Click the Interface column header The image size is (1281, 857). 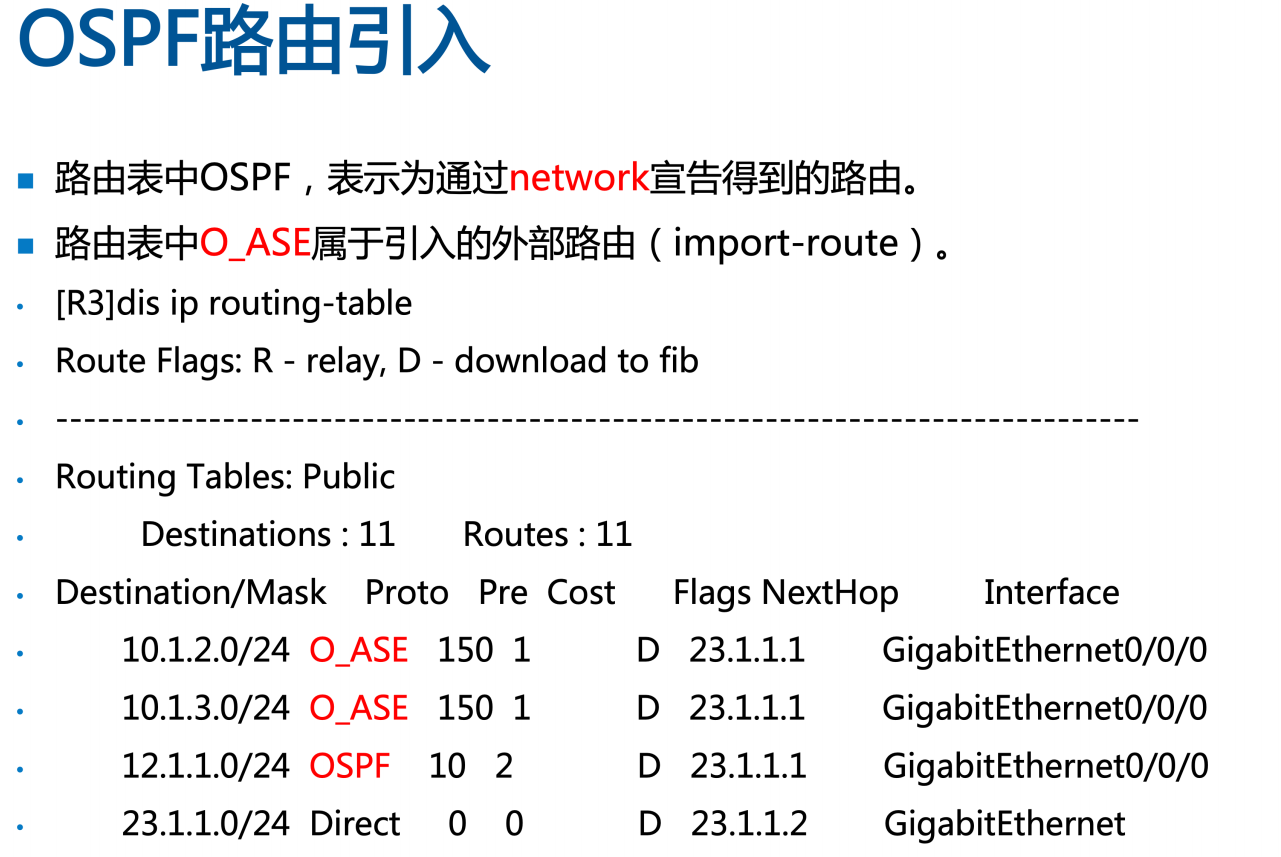click(x=1051, y=593)
